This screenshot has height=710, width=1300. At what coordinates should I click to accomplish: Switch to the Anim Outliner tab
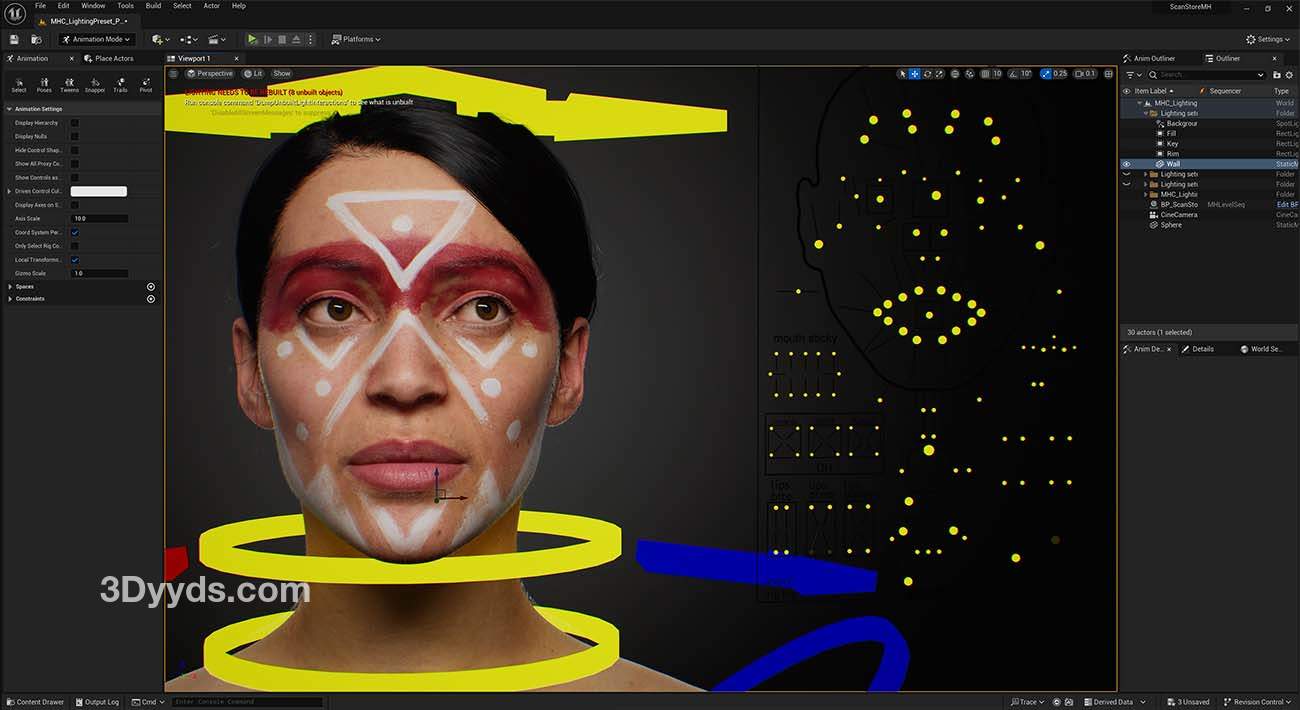point(1153,59)
